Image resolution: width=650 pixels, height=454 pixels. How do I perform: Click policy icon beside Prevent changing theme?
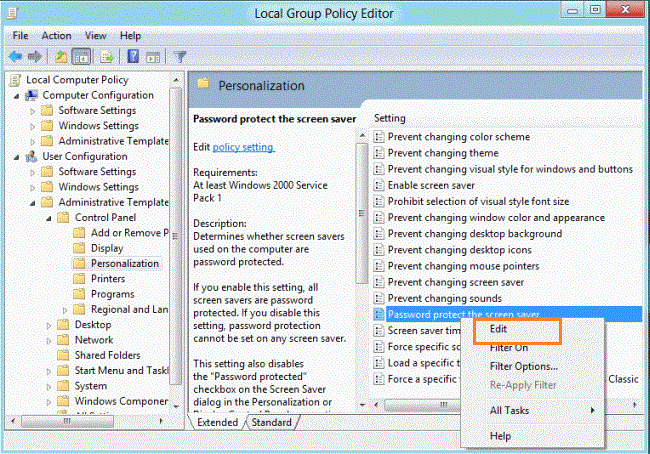pos(379,153)
